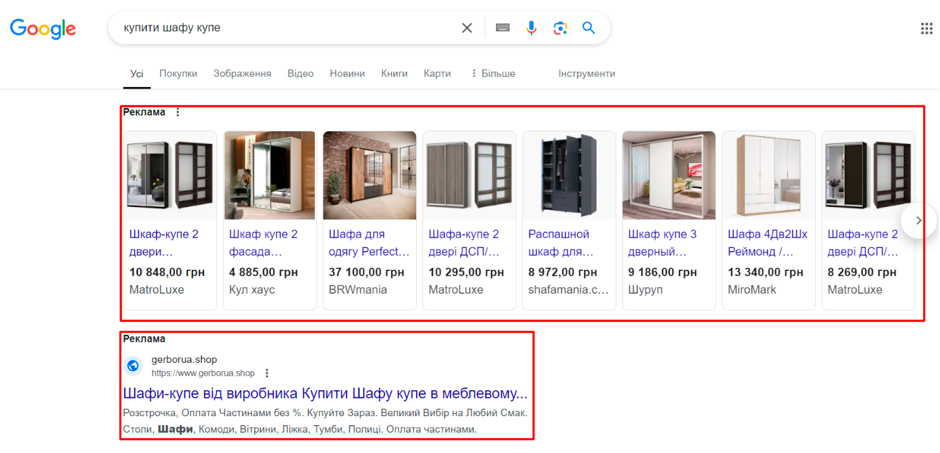
Task: Select the Усі tab
Action: tap(137, 74)
